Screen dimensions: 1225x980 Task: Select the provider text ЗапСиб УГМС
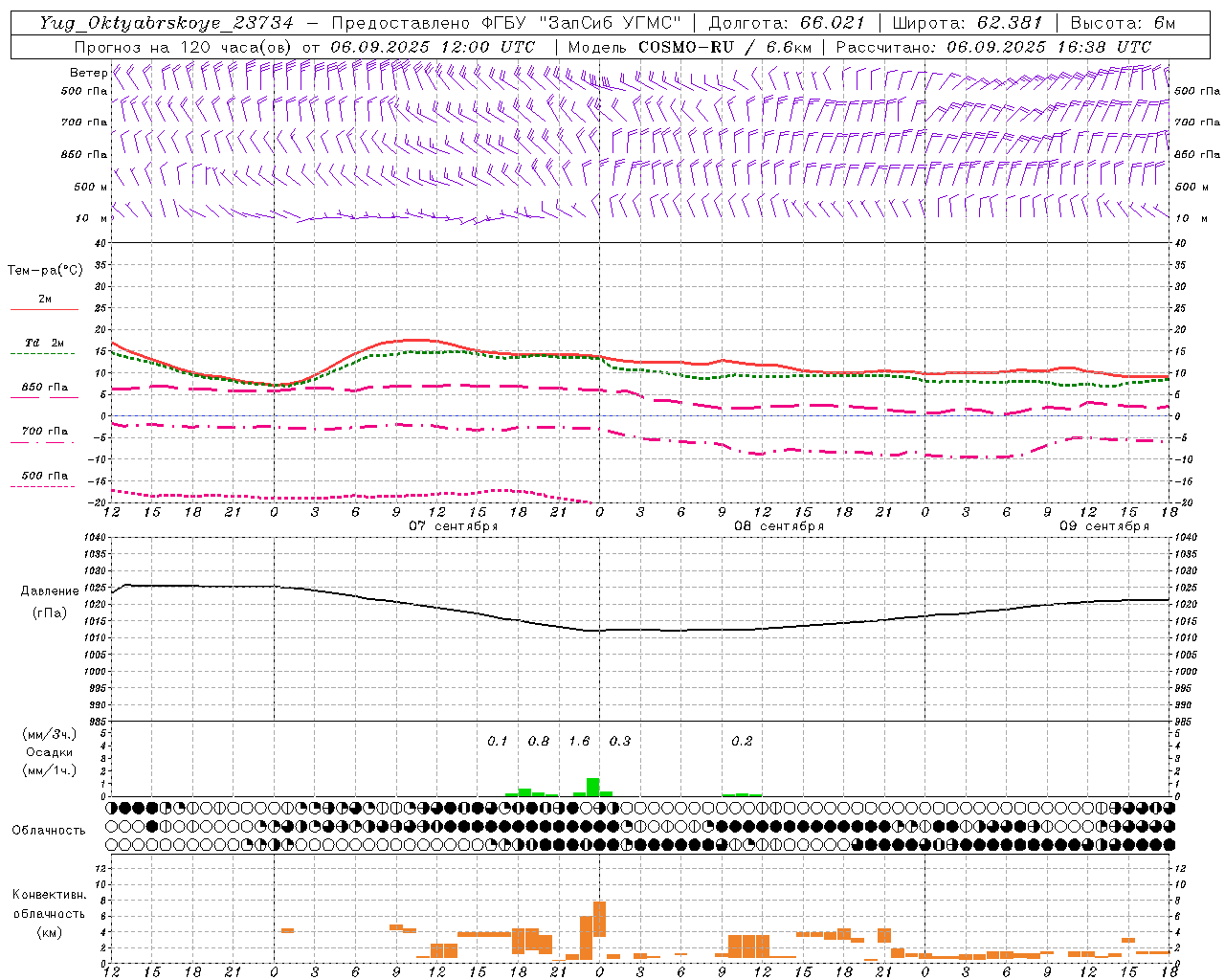[609, 23]
